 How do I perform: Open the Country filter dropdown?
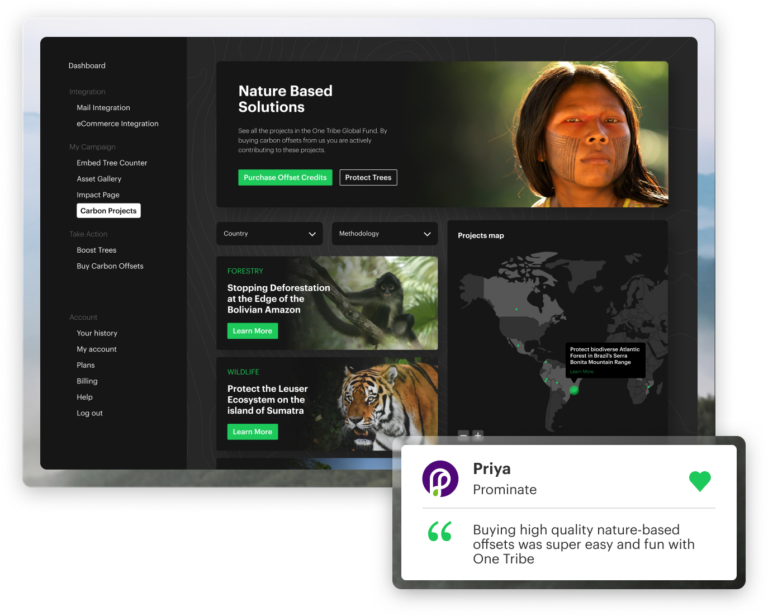click(x=269, y=234)
